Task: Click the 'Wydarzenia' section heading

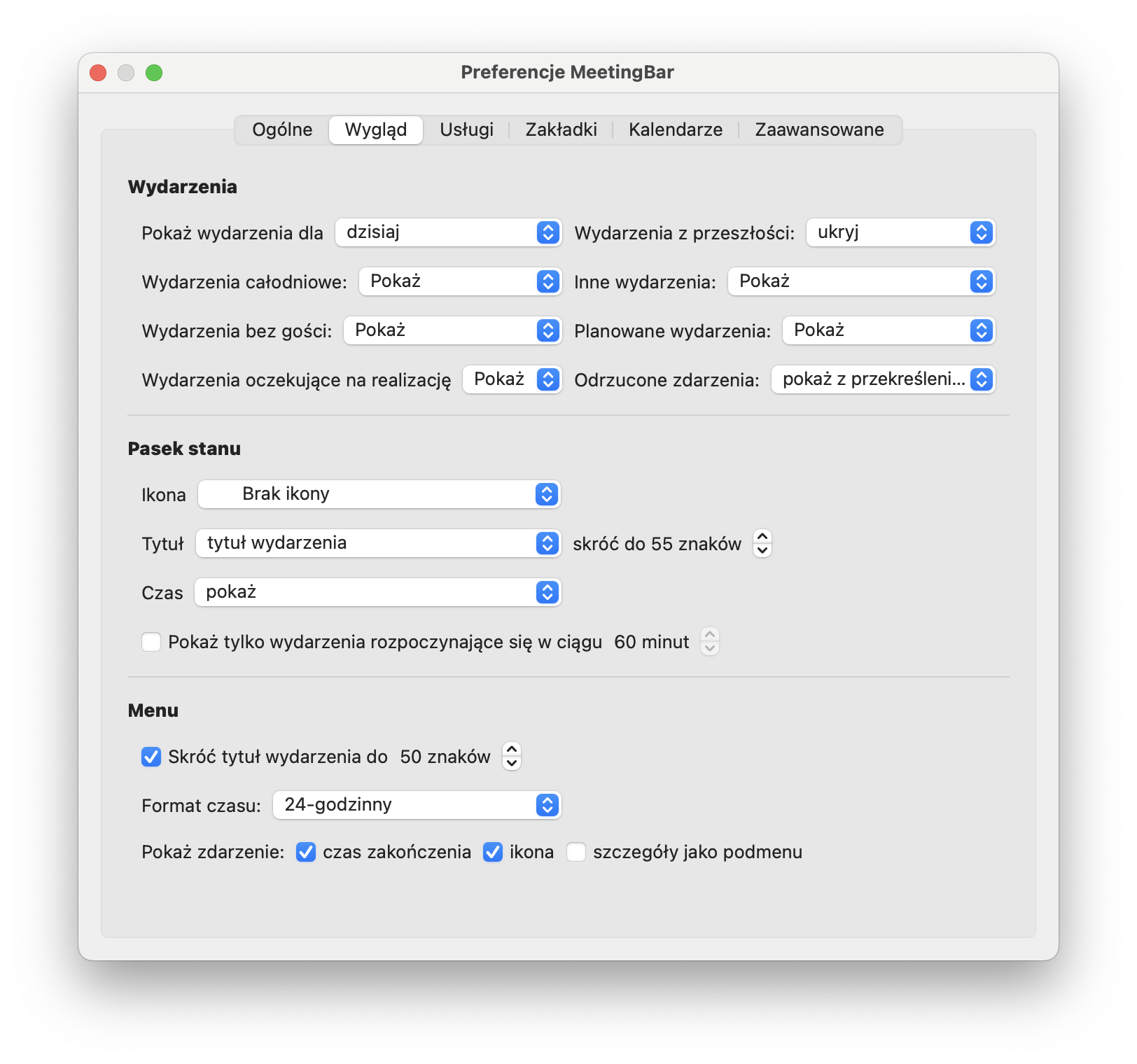Action: pyautogui.click(x=183, y=187)
